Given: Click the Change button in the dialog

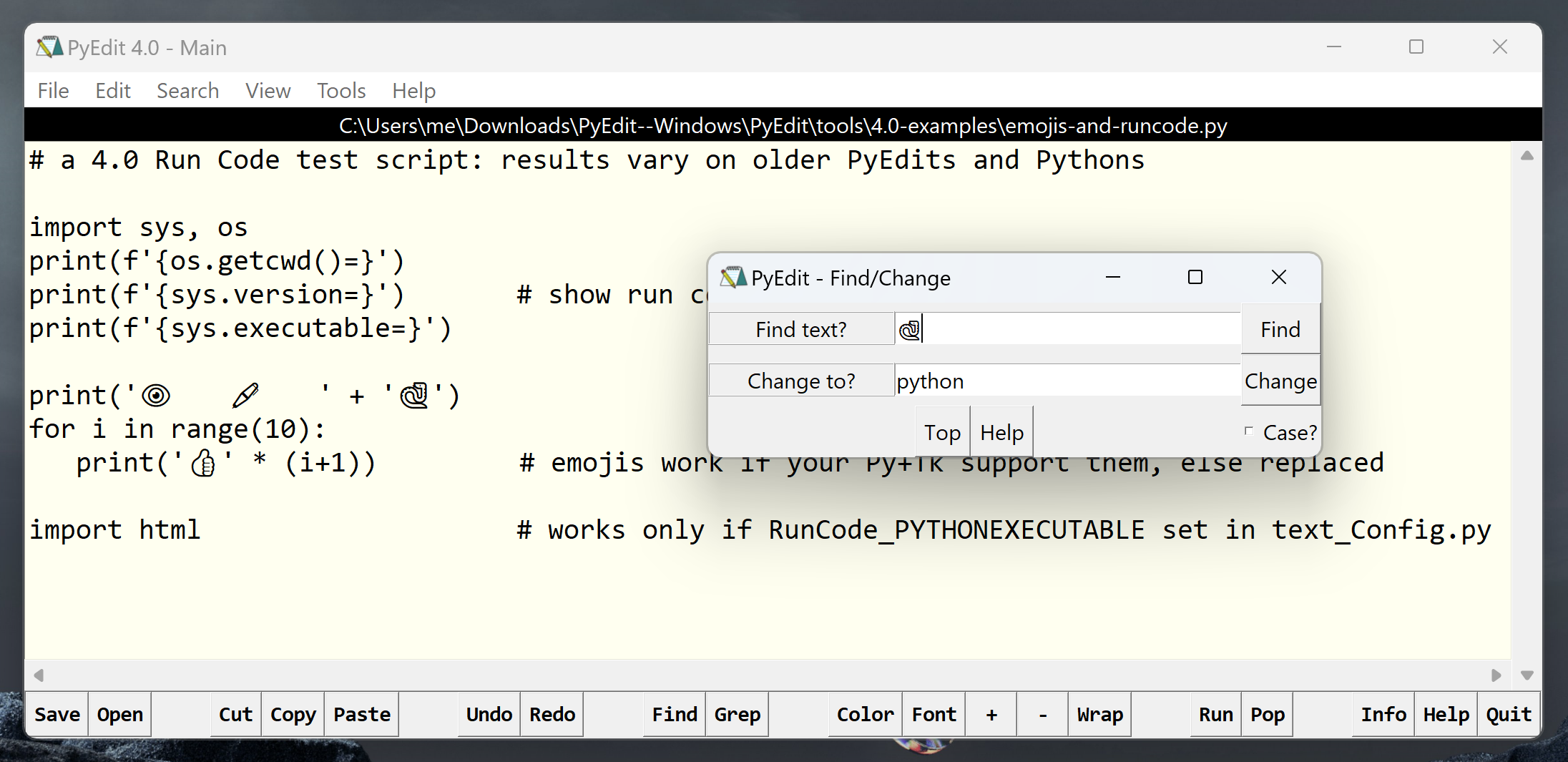Looking at the screenshot, I should [x=1280, y=381].
